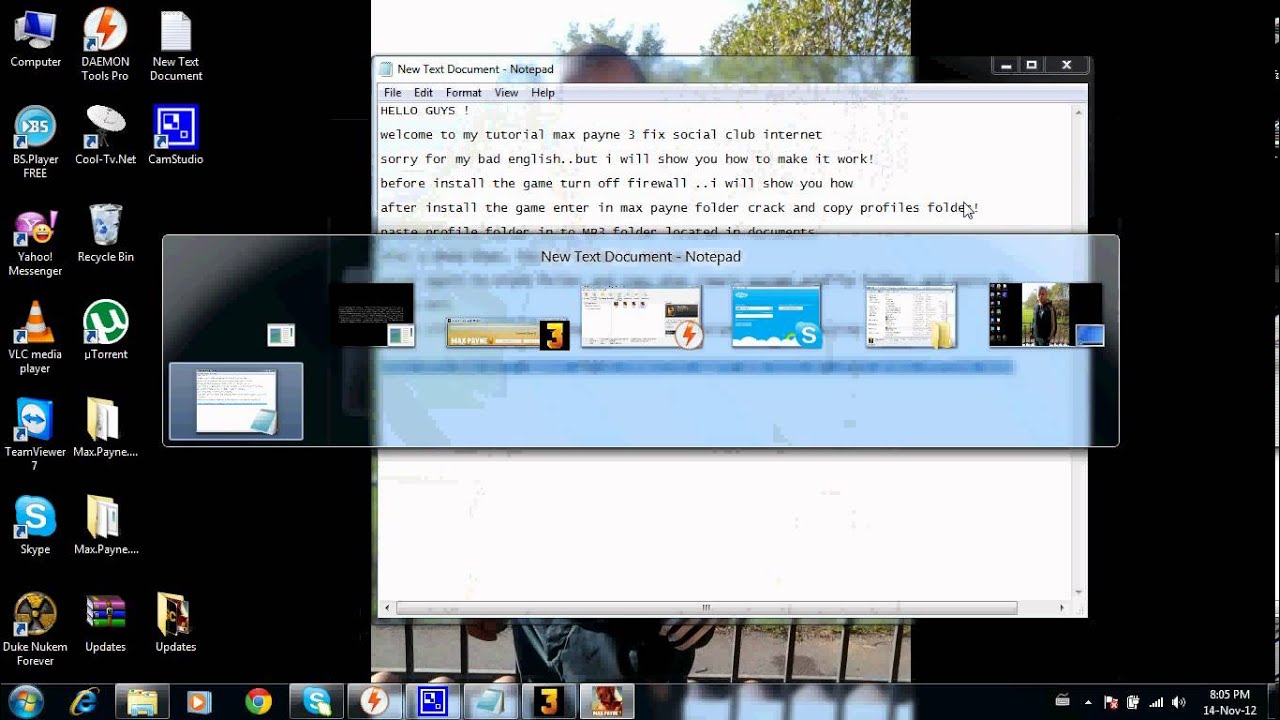Switch to Notepad taskbar button
This screenshot has width=1280, height=720.
click(x=490, y=702)
